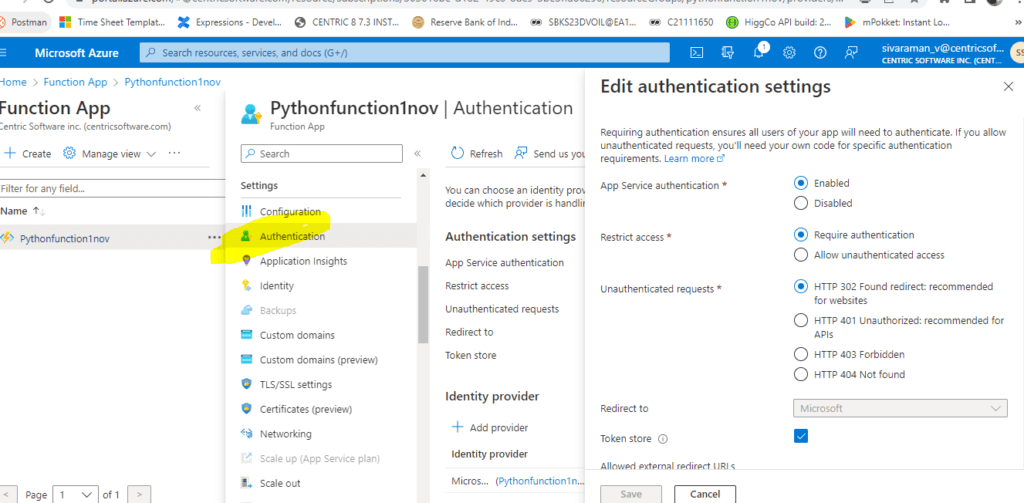Collapse the Function App list pane
The width and height of the screenshot is (1024, 503).
coord(197,108)
